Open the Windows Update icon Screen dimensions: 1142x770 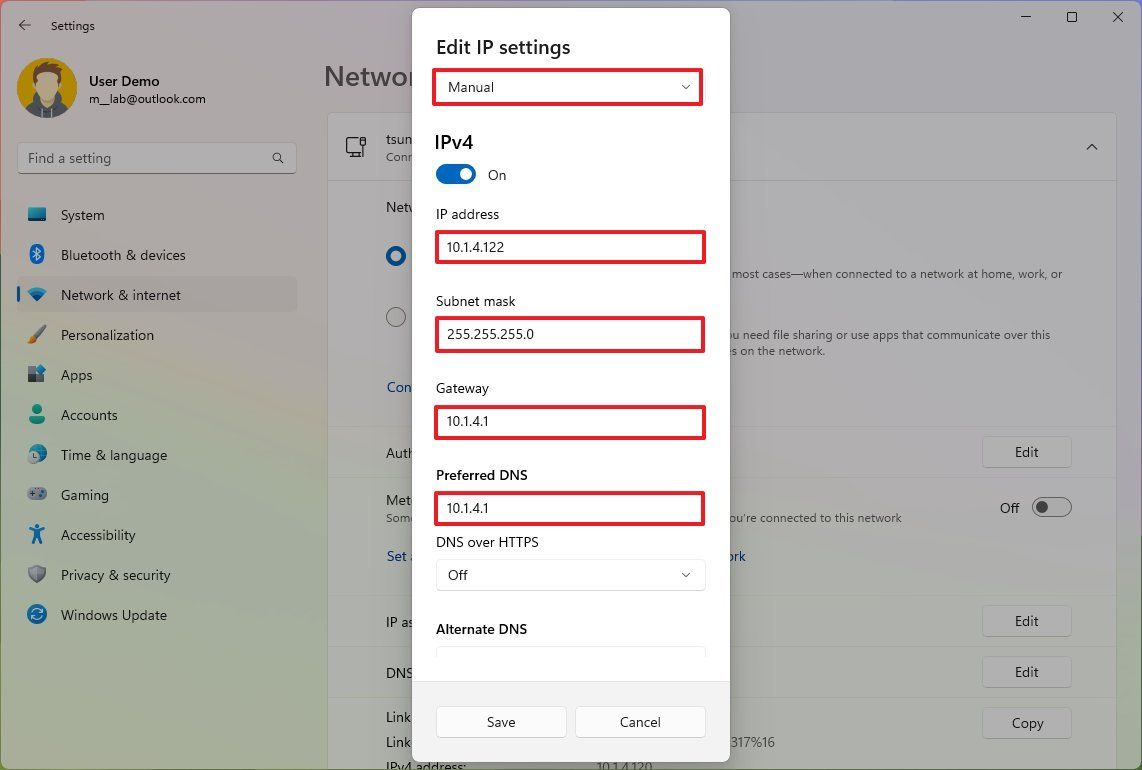(37, 615)
